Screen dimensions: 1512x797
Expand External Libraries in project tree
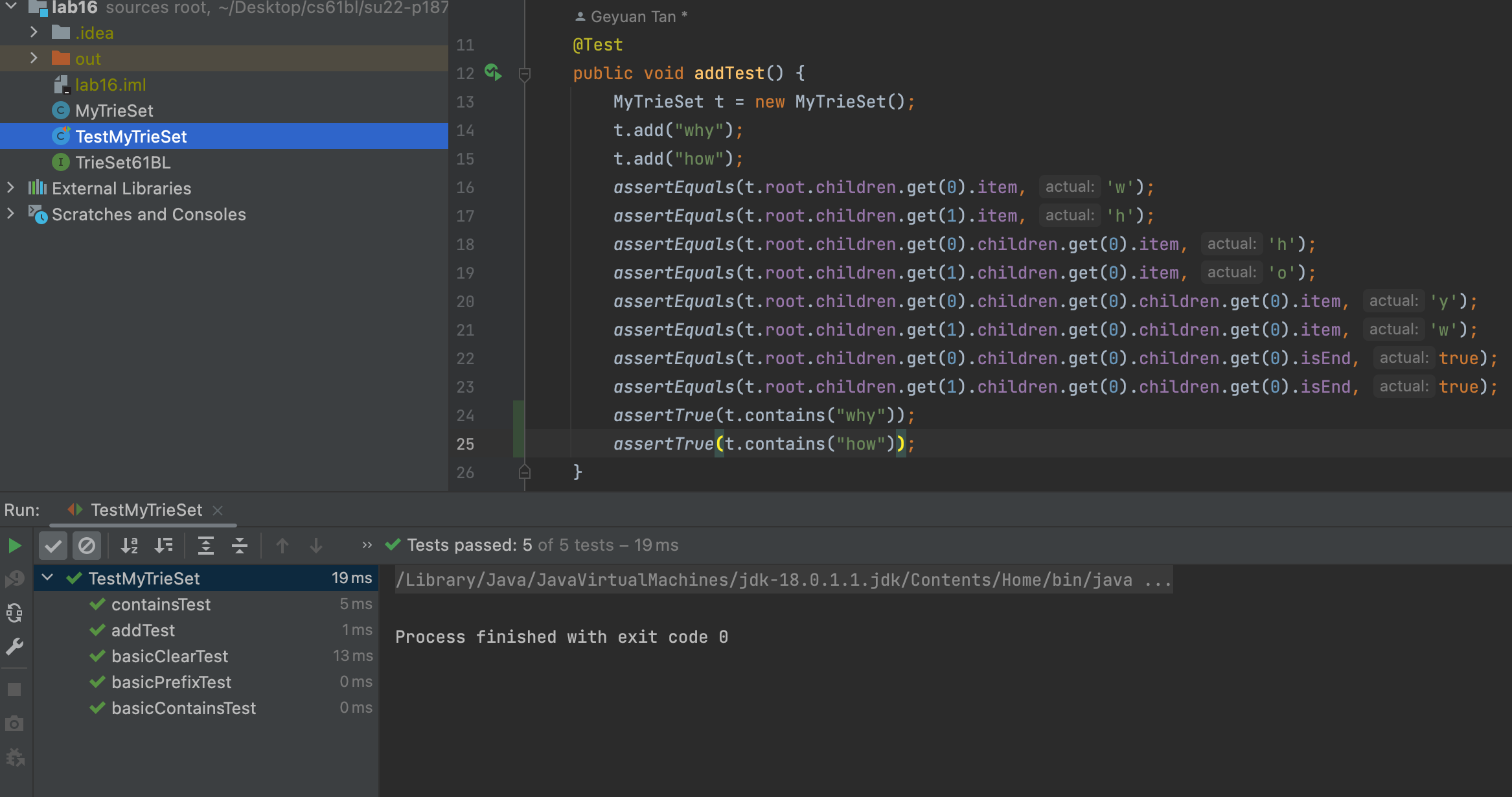coord(10,188)
